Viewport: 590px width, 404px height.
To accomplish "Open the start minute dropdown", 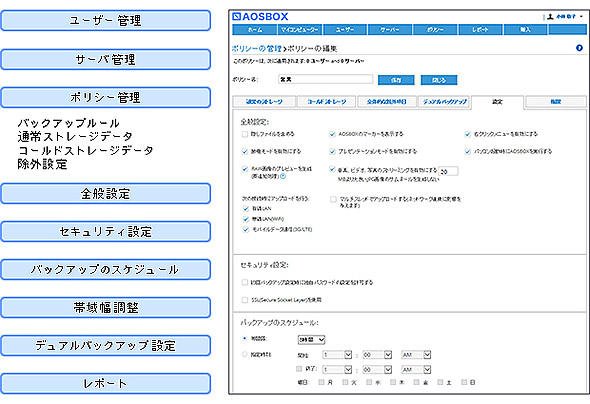I will pyautogui.click(x=377, y=355).
